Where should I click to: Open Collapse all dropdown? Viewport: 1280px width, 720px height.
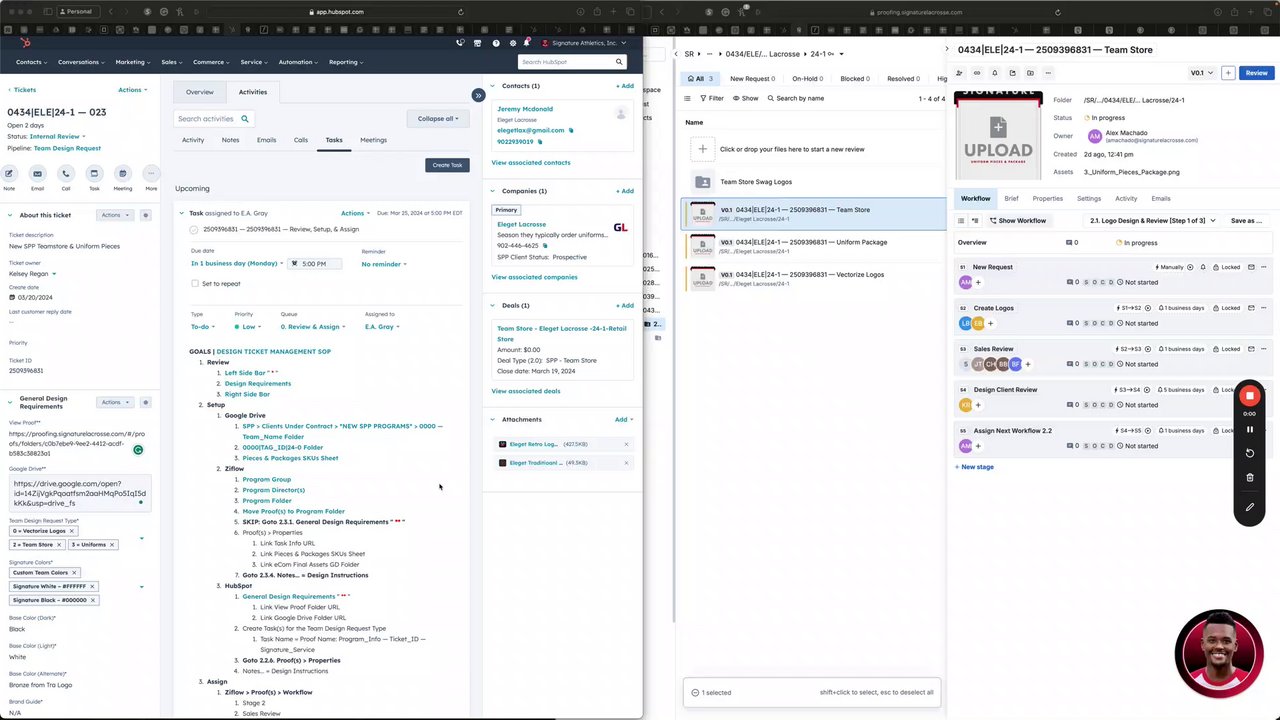[438, 118]
